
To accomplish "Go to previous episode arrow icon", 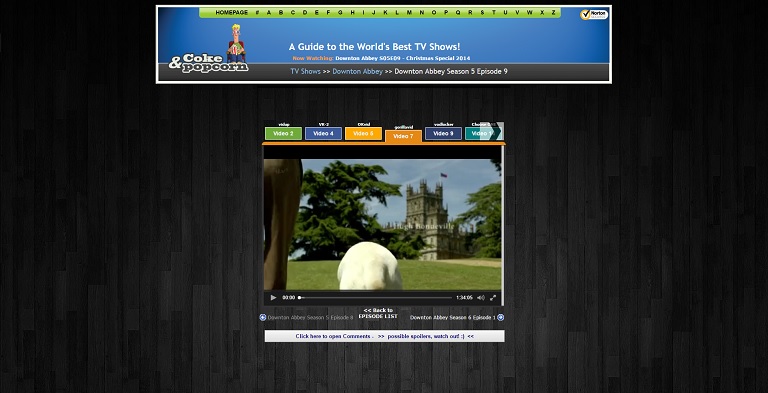I will (x=263, y=318).
